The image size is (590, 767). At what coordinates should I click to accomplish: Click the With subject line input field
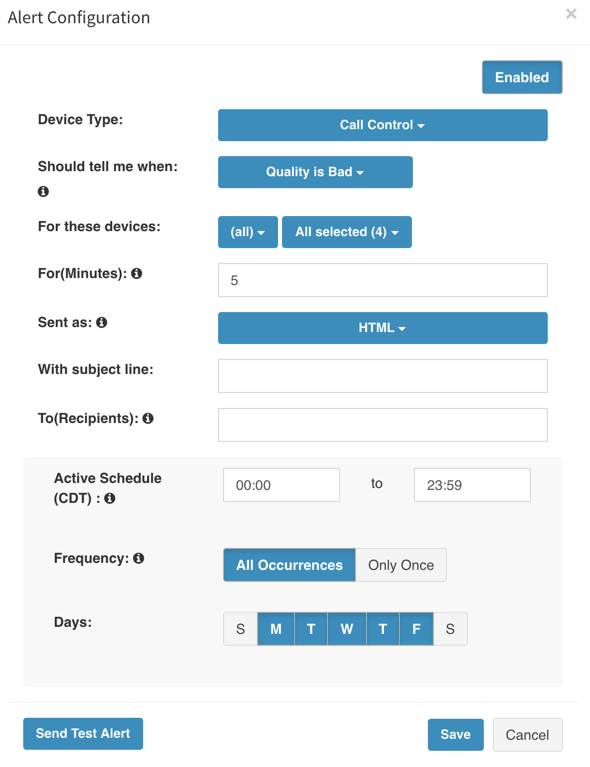click(383, 376)
